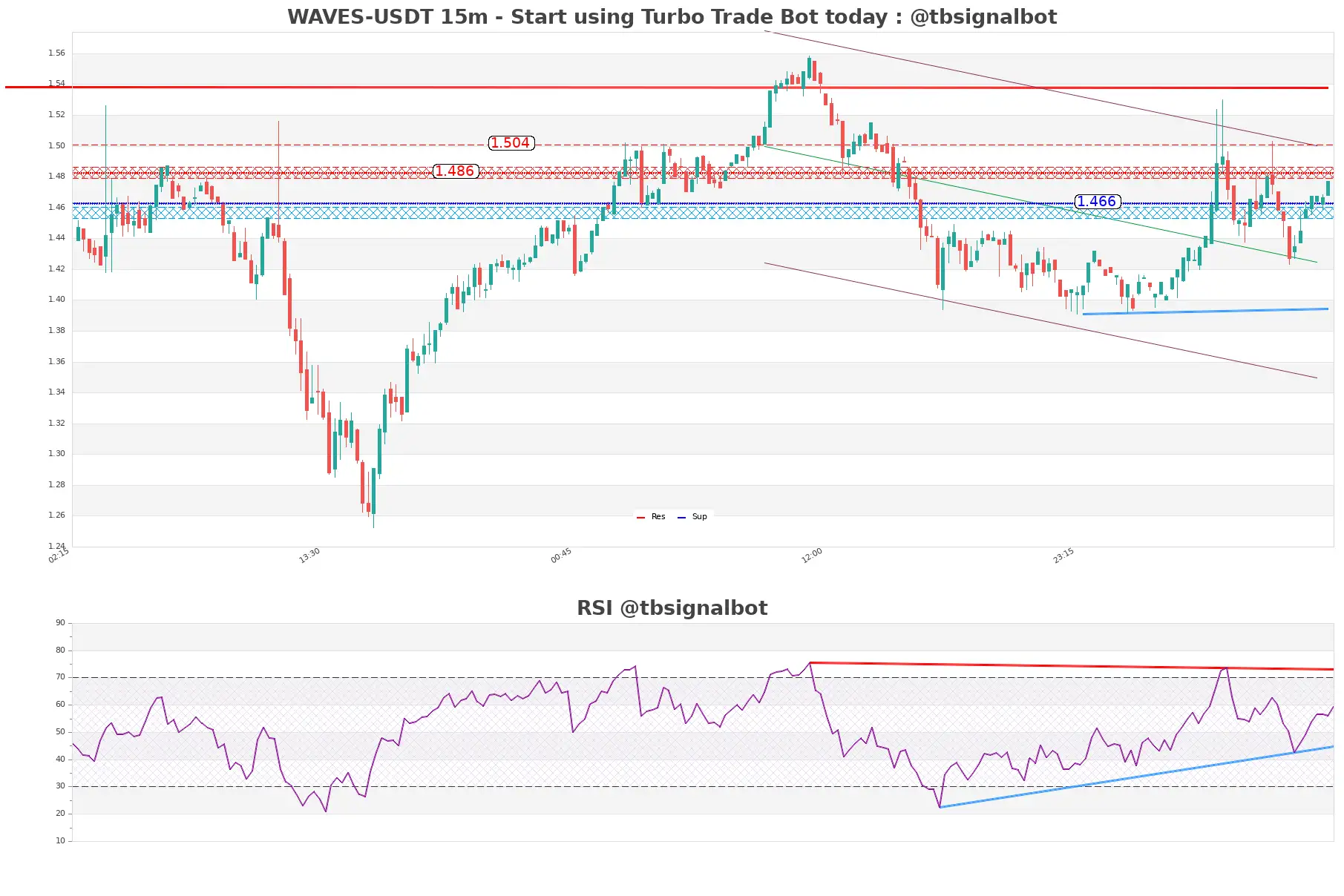Click the 00:45 time axis label
This screenshot has width=1344, height=896.
click(x=561, y=556)
